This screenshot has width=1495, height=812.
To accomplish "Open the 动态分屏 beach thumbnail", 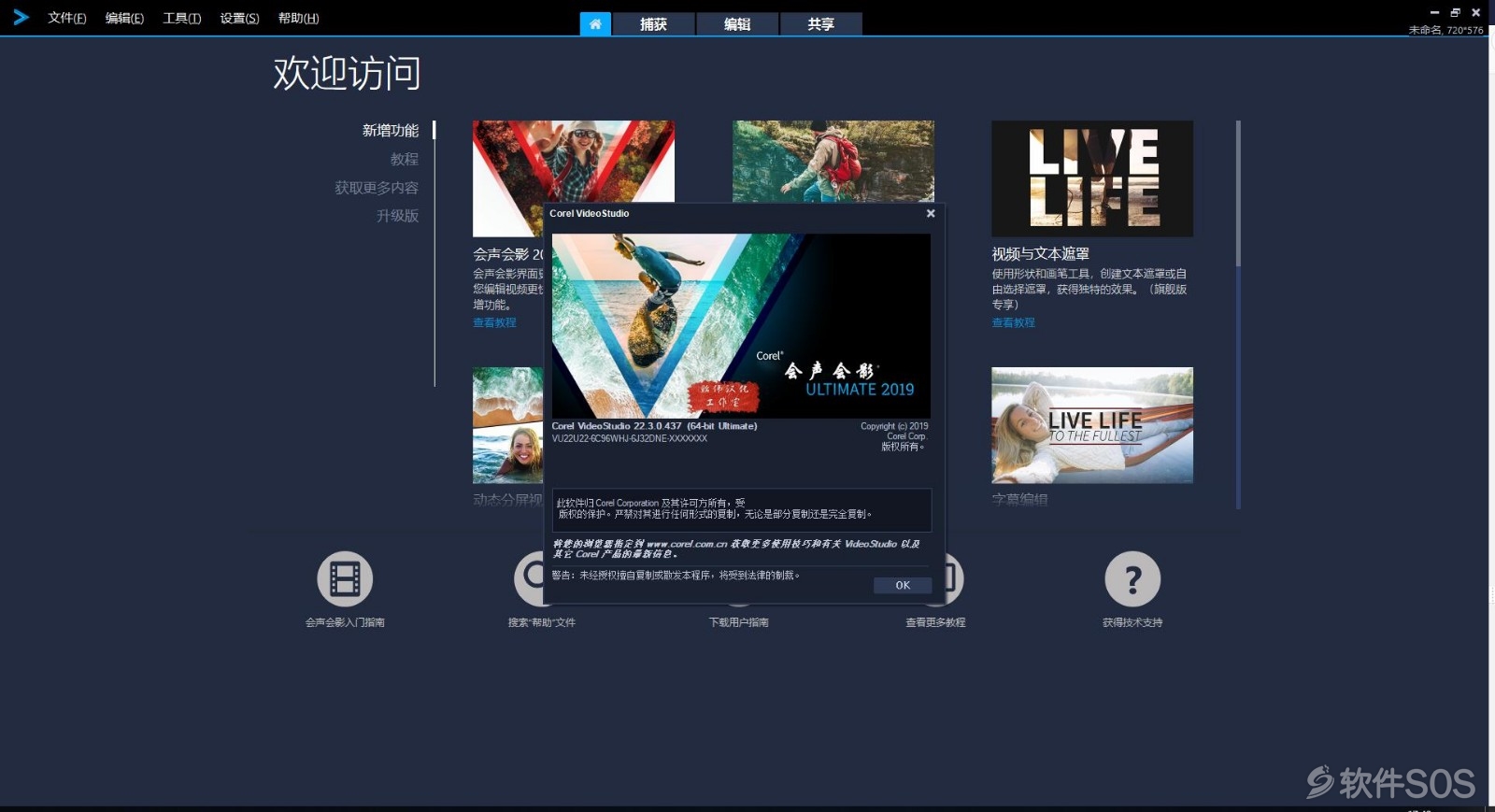I will [507, 425].
